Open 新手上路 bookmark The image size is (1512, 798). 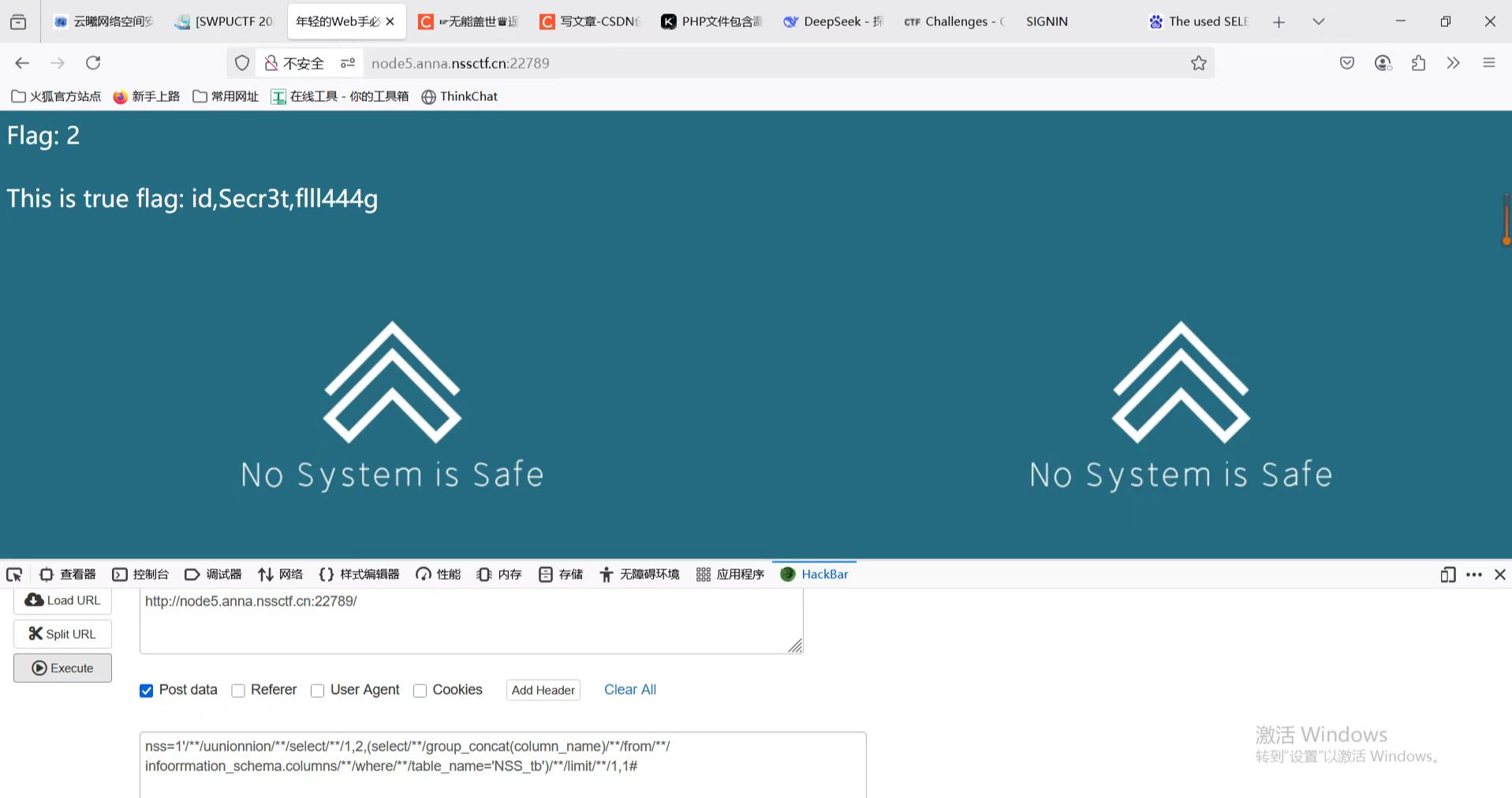[147, 96]
